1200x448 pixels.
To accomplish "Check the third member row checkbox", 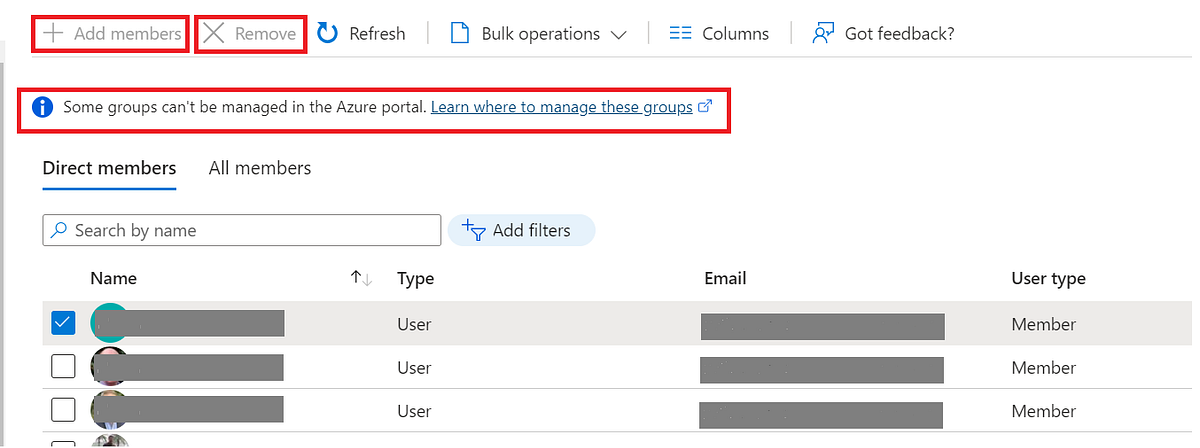I will (x=63, y=410).
